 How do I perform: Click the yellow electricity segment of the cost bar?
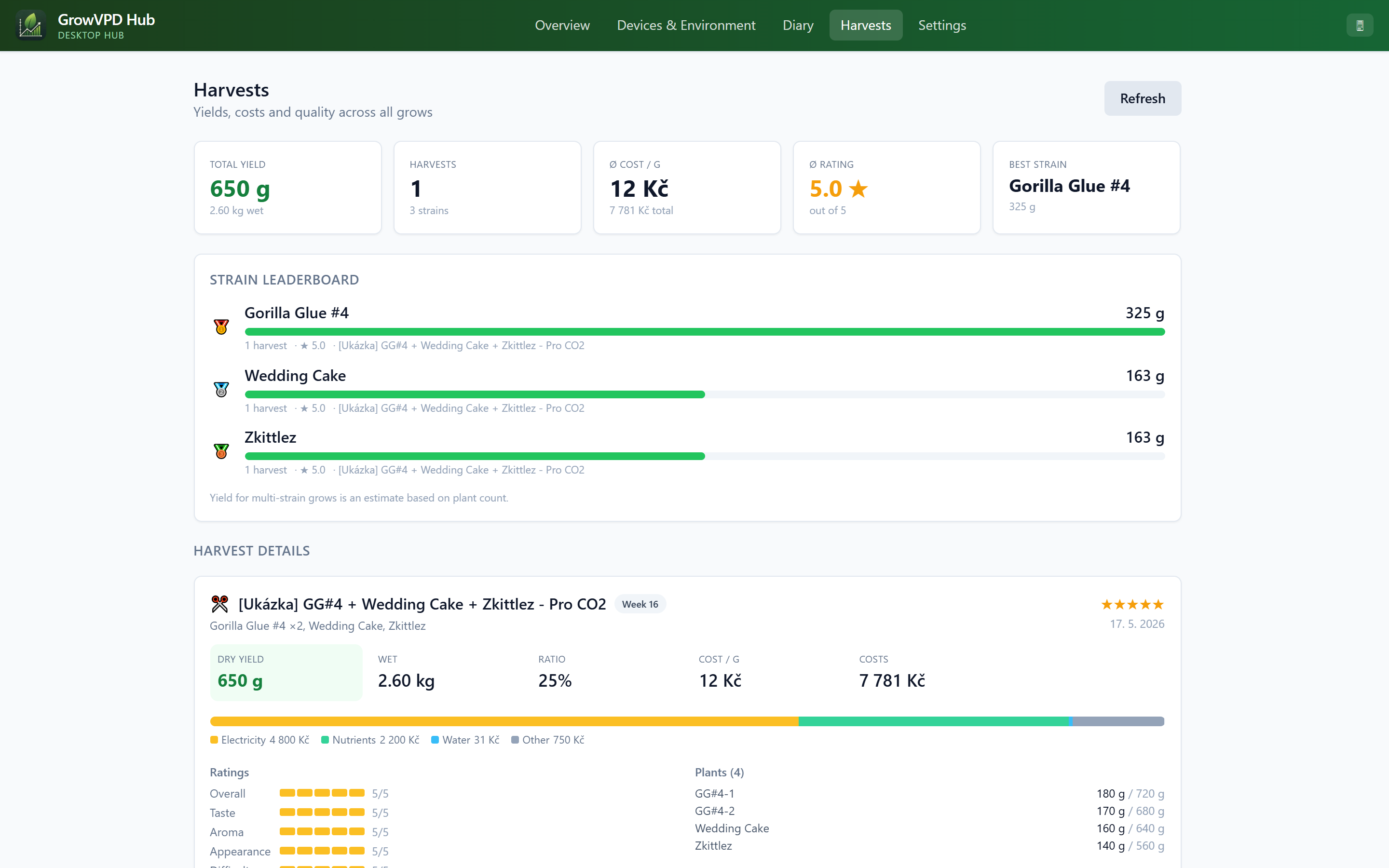point(504,721)
